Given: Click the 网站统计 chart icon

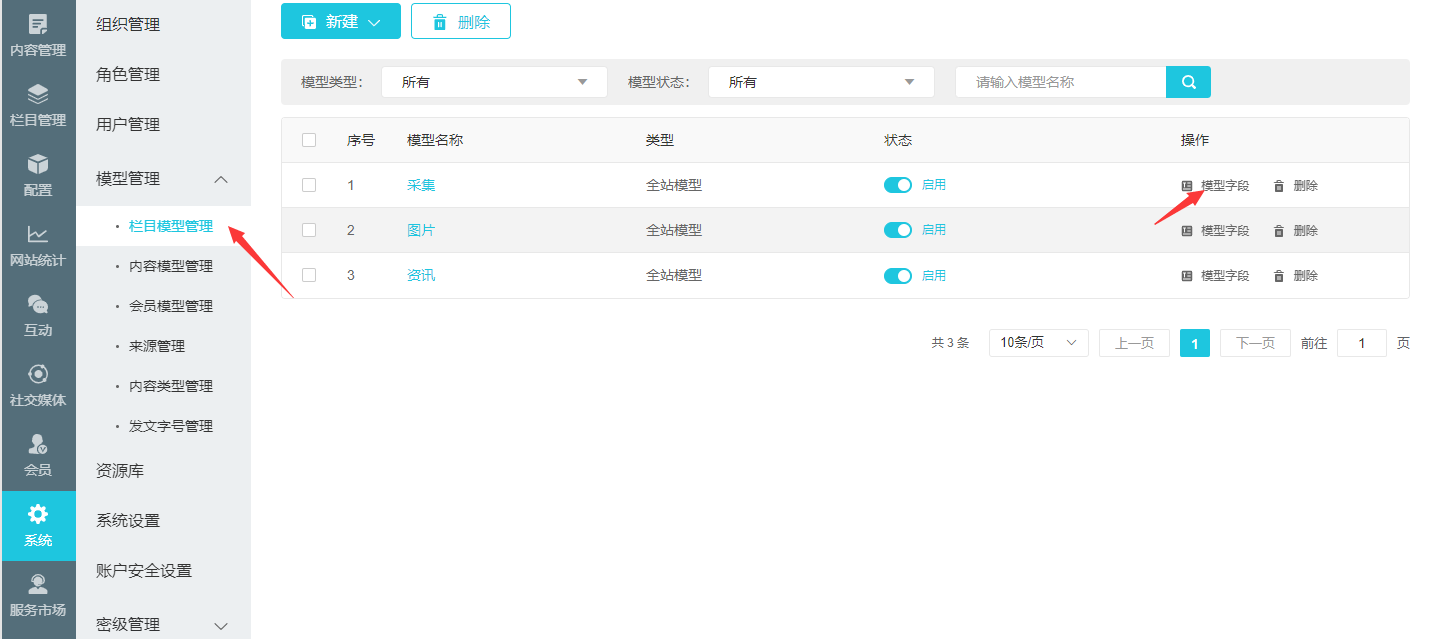Looking at the screenshot, I should click(38, 235).
